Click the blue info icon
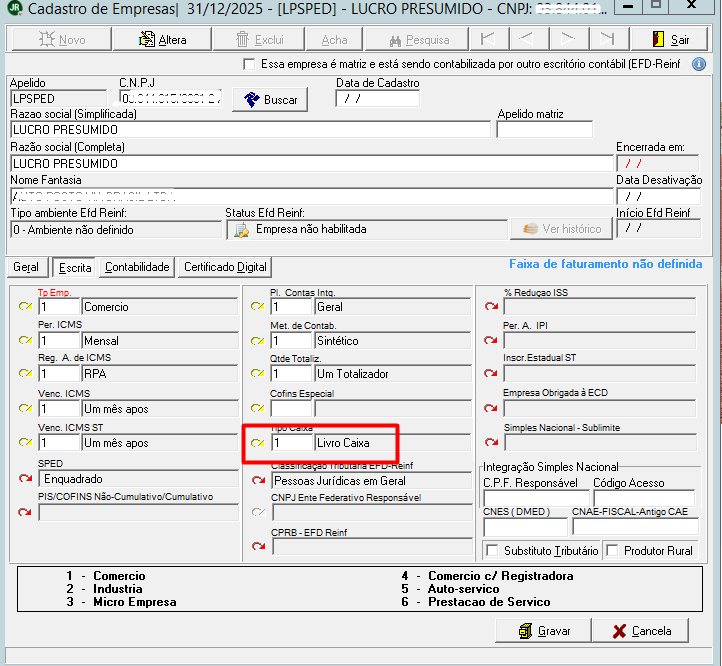Image resolution: width=722 pixels, height=666 pixels. pyautogui.click(x=699, y=64)
